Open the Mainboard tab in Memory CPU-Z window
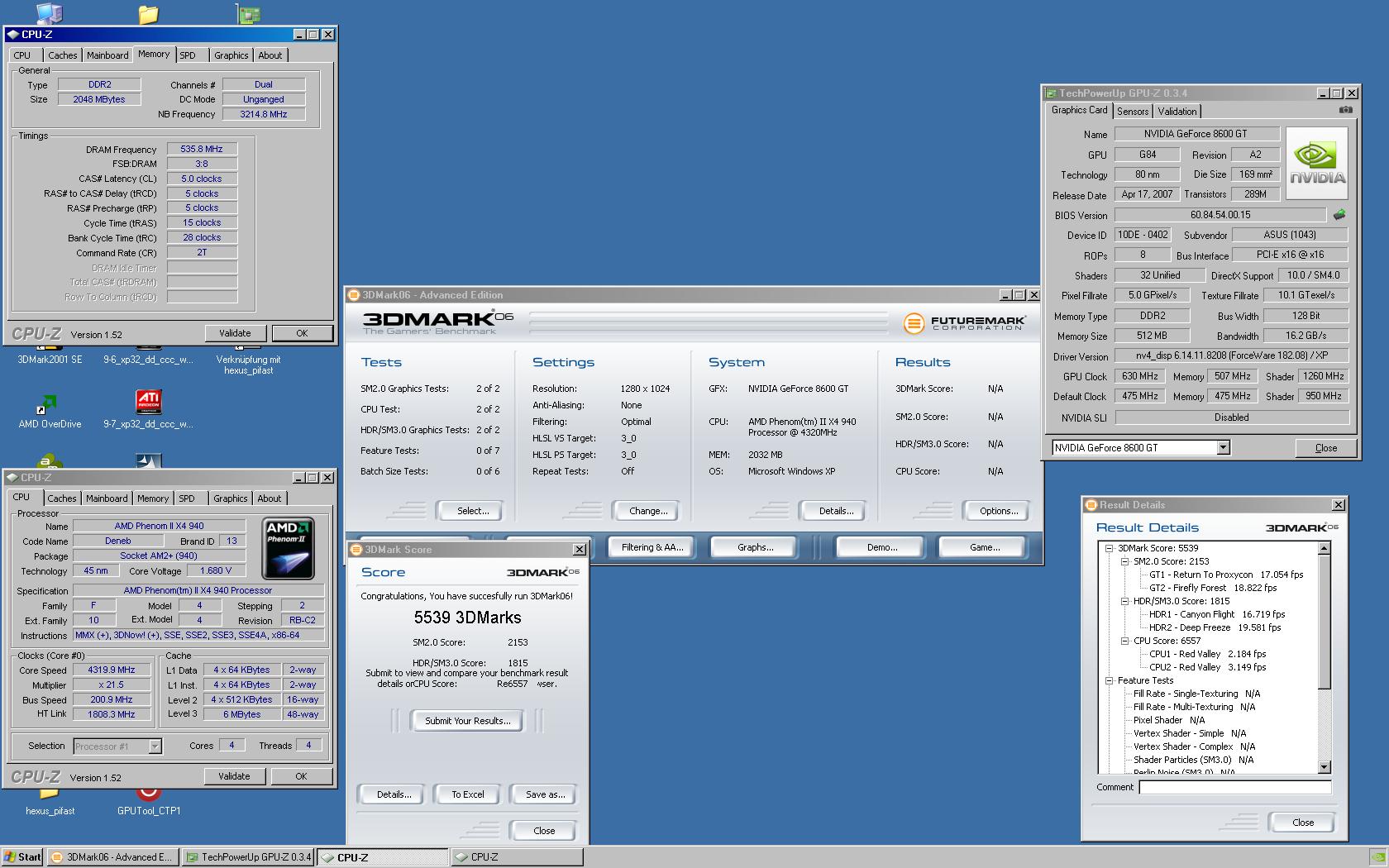This screenshot has width=1389, height=868. 107,55
